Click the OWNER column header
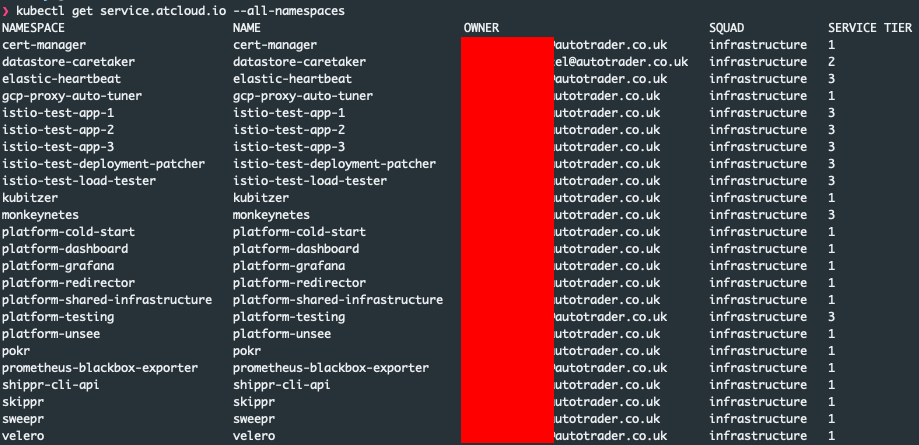Screen dimensions: 919x445 (x=481, y=28)
